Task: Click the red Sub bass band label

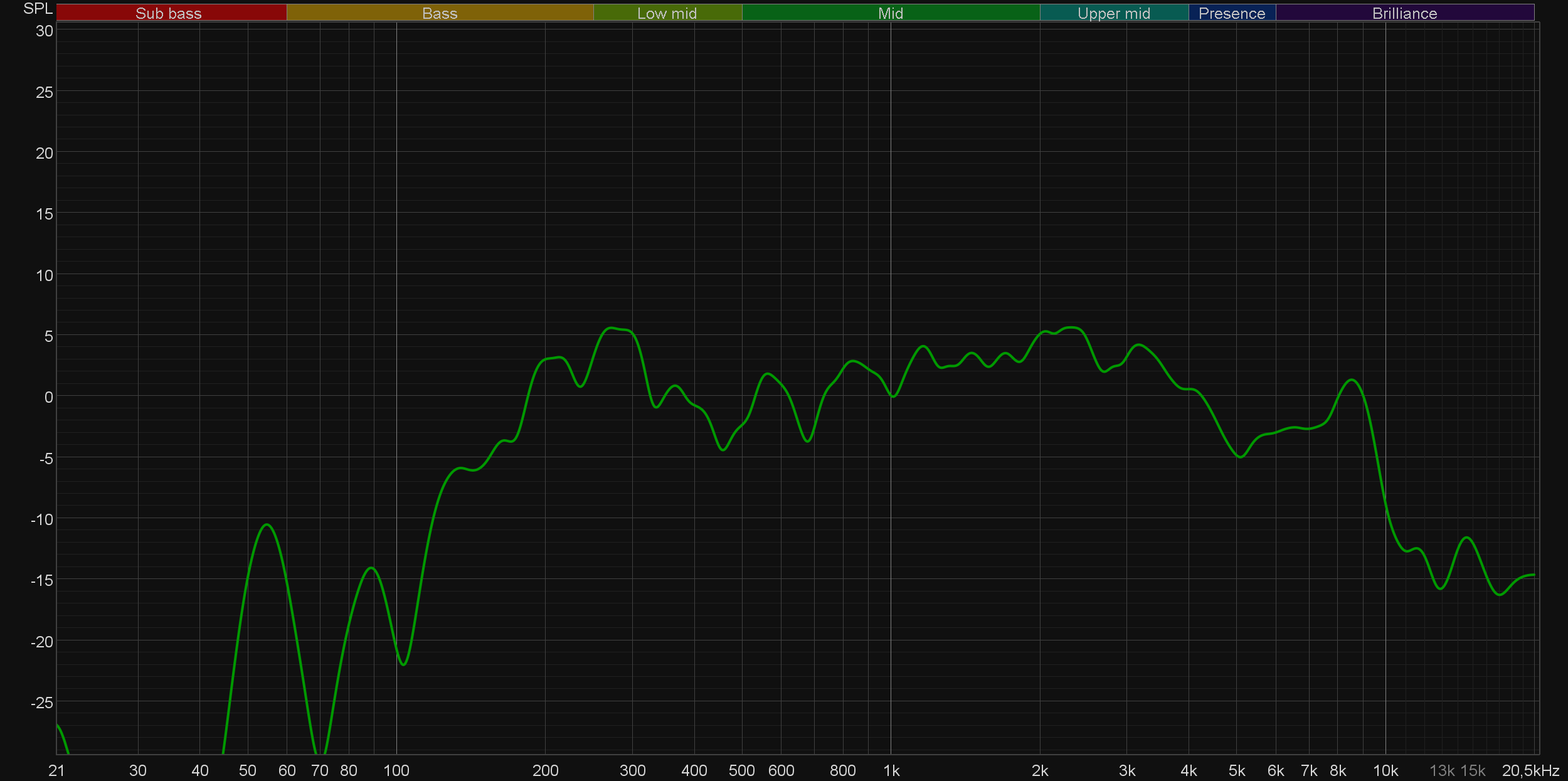Action: (x=169, y=13)
